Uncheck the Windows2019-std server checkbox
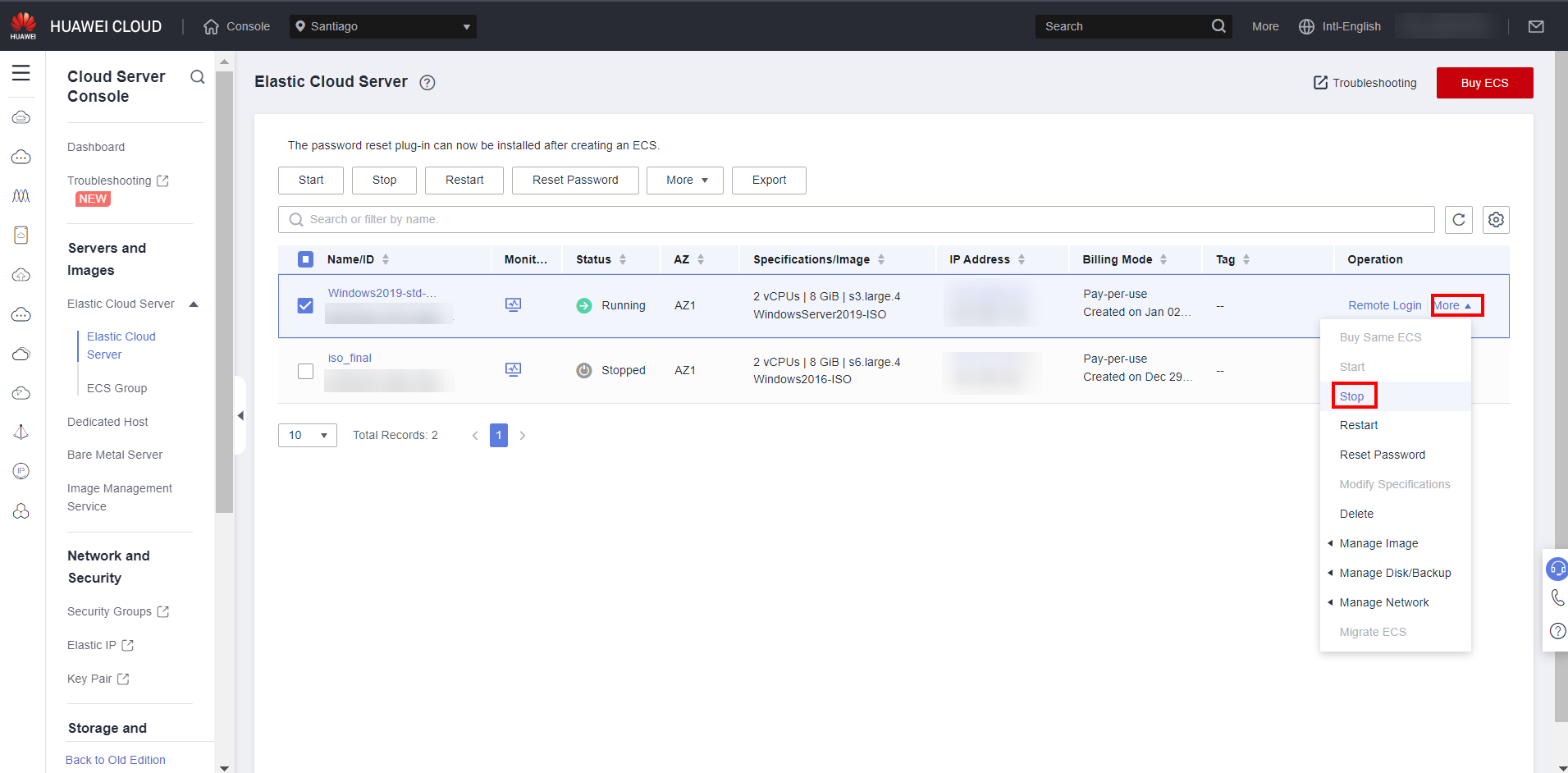Image resolution: width=1568 pixels, height=773 pixels. click(x=305, y=305)
